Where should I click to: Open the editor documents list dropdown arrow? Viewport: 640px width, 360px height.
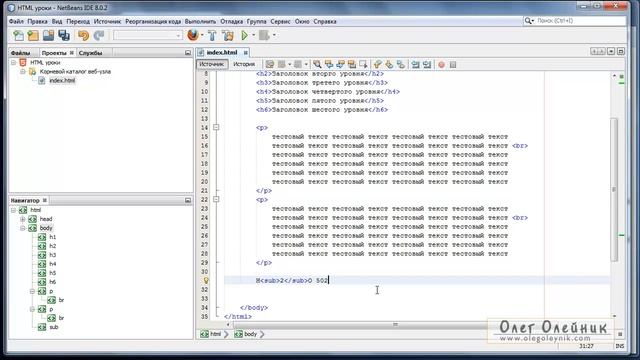click(611, 51)
